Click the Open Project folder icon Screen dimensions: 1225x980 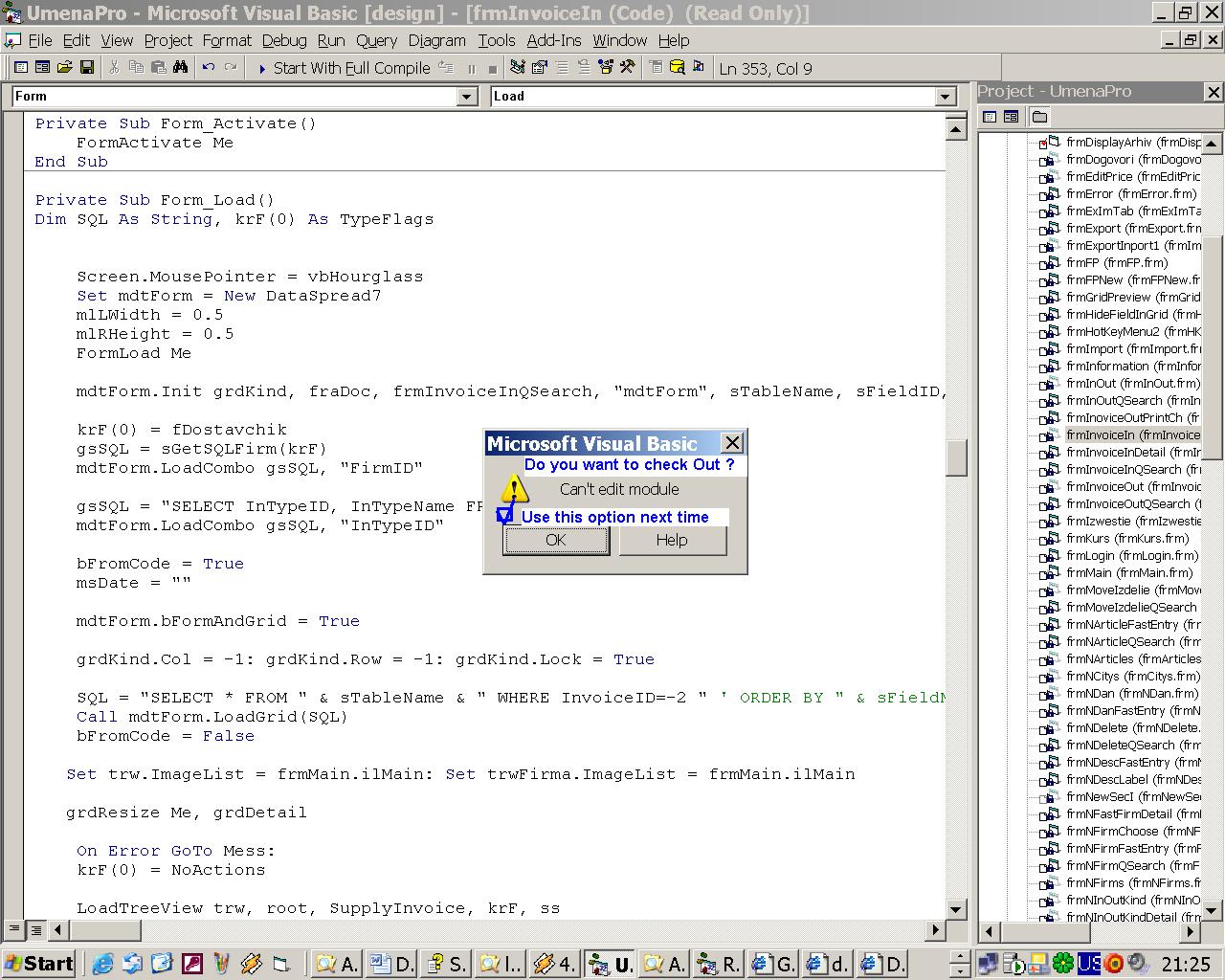pos(64,68)
